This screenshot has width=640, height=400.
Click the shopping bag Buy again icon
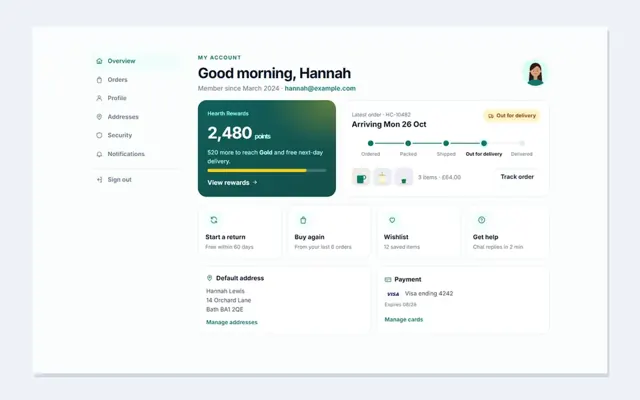point(303,220)
